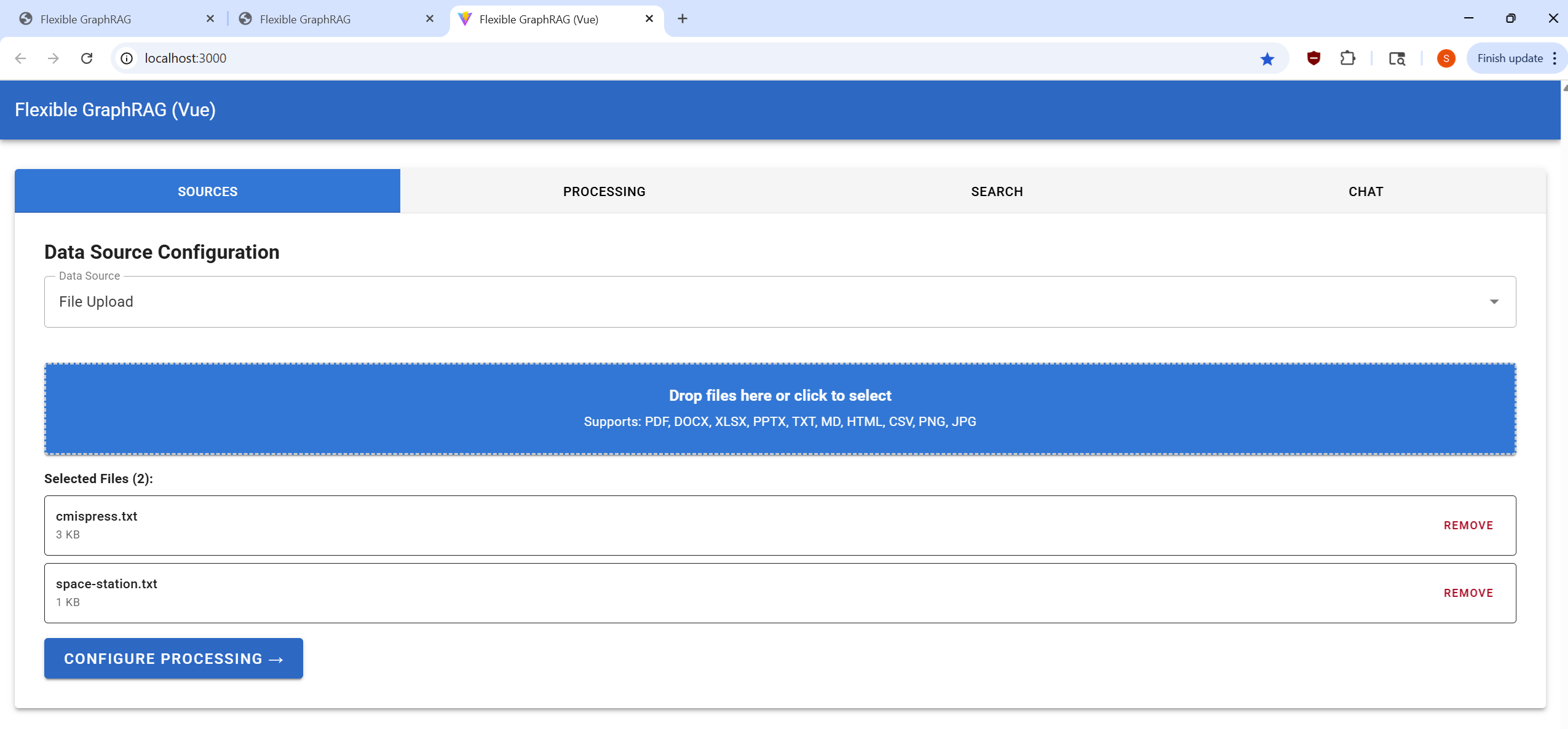Click CONFIGURE PROCESSING button
This screenshot has height=729, width=1568.
tap(173, 658)
